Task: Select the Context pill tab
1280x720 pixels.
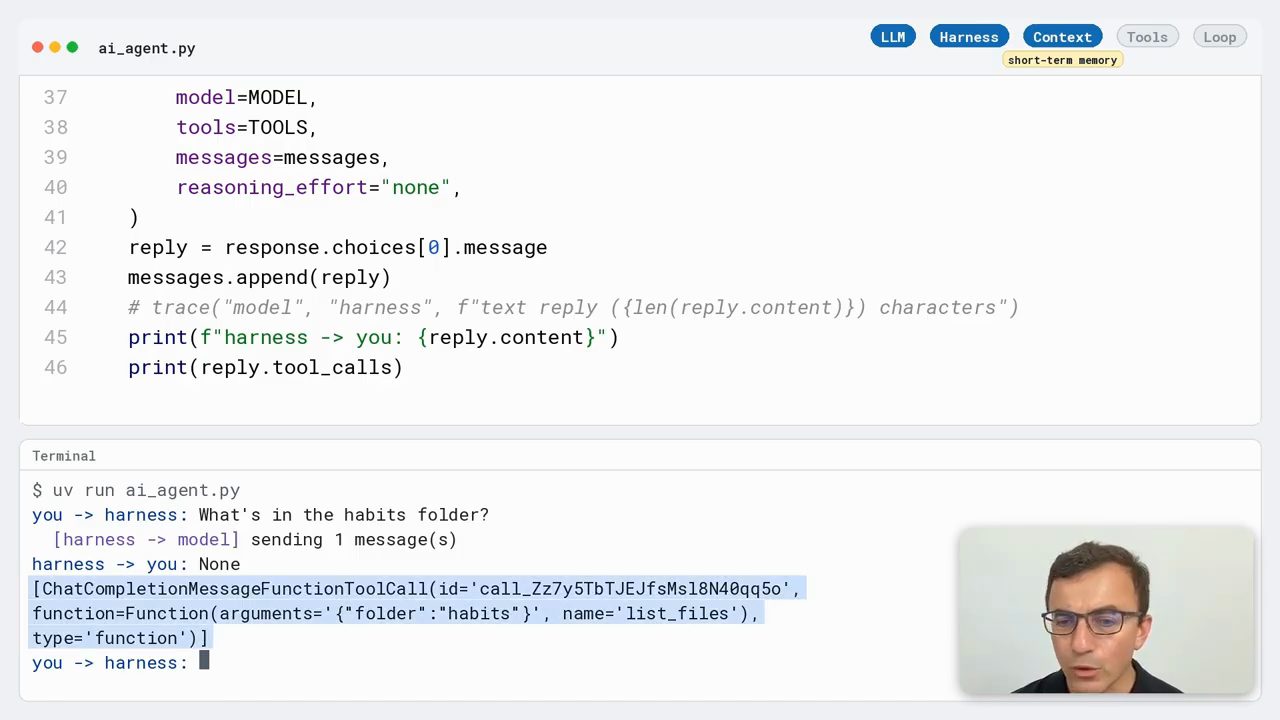Action: 1062,37
